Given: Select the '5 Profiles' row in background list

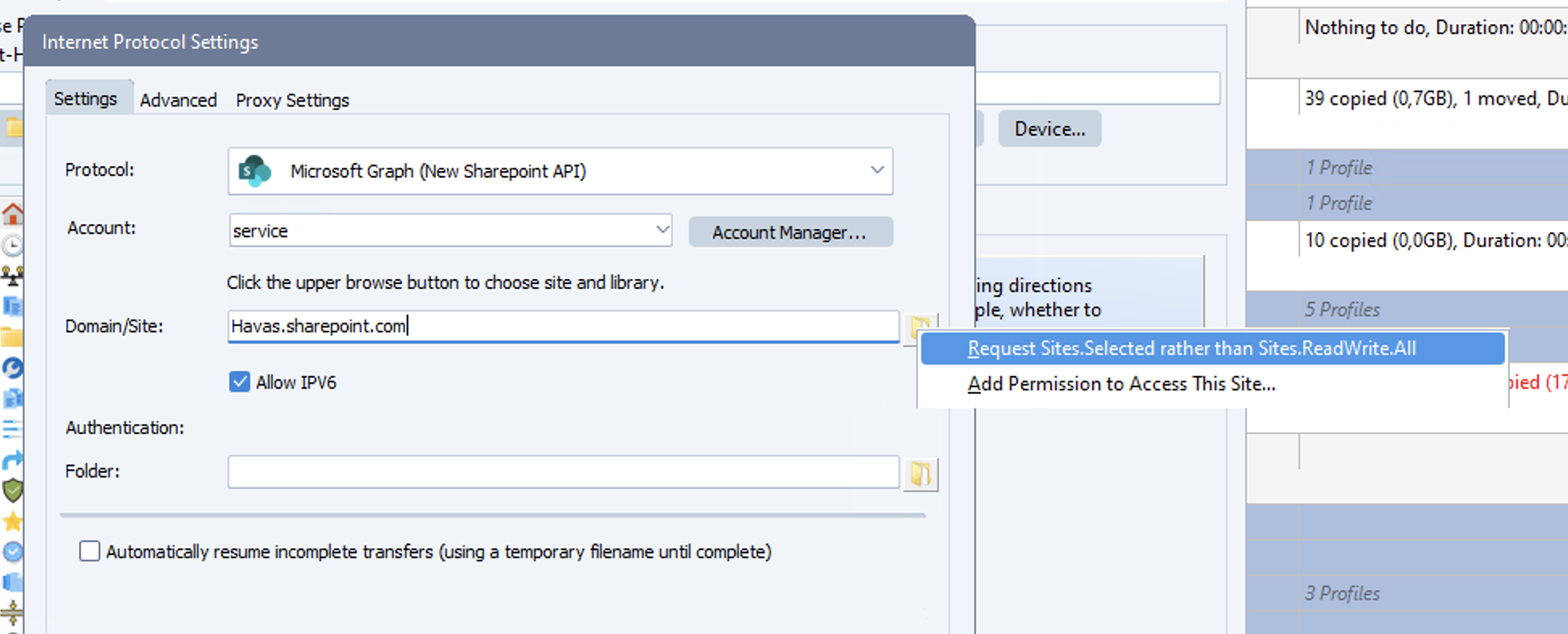Looking at the screenshot, I should click(x=1407, y=309).
